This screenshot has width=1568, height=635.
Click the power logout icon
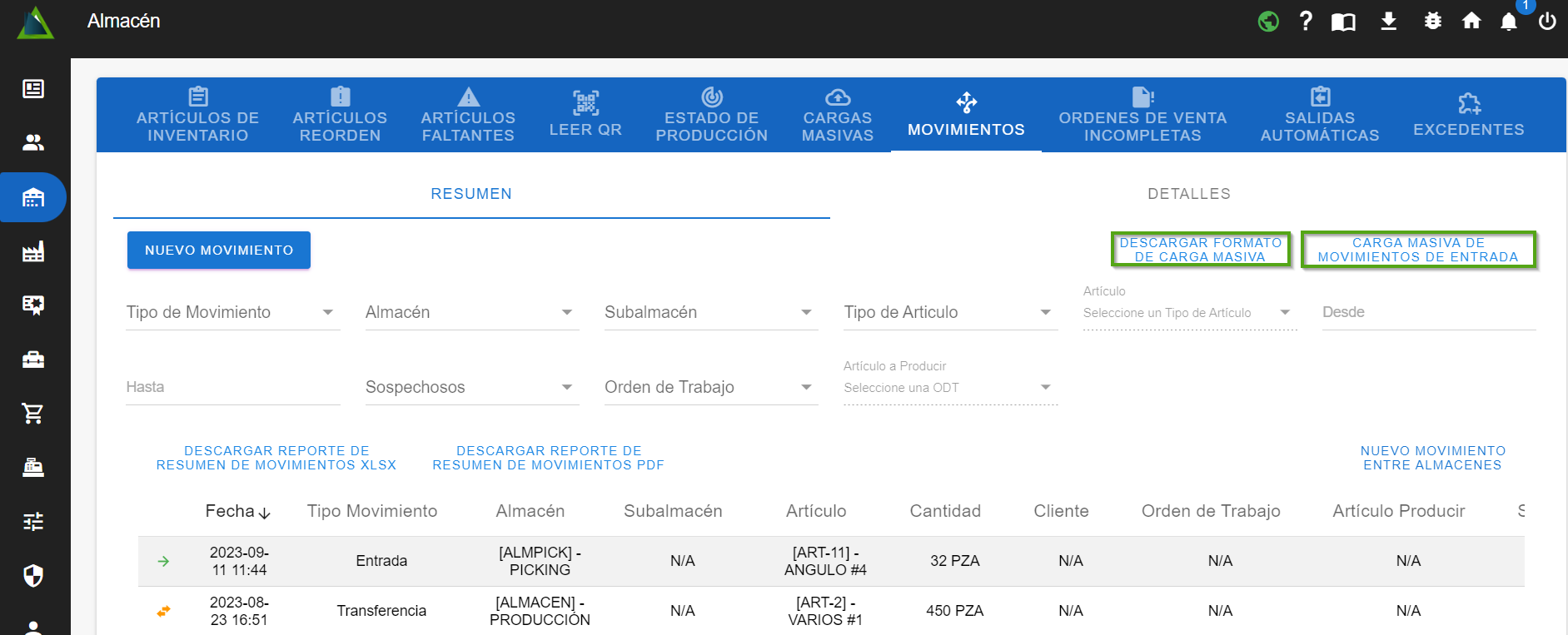[x=1547, y=22]
